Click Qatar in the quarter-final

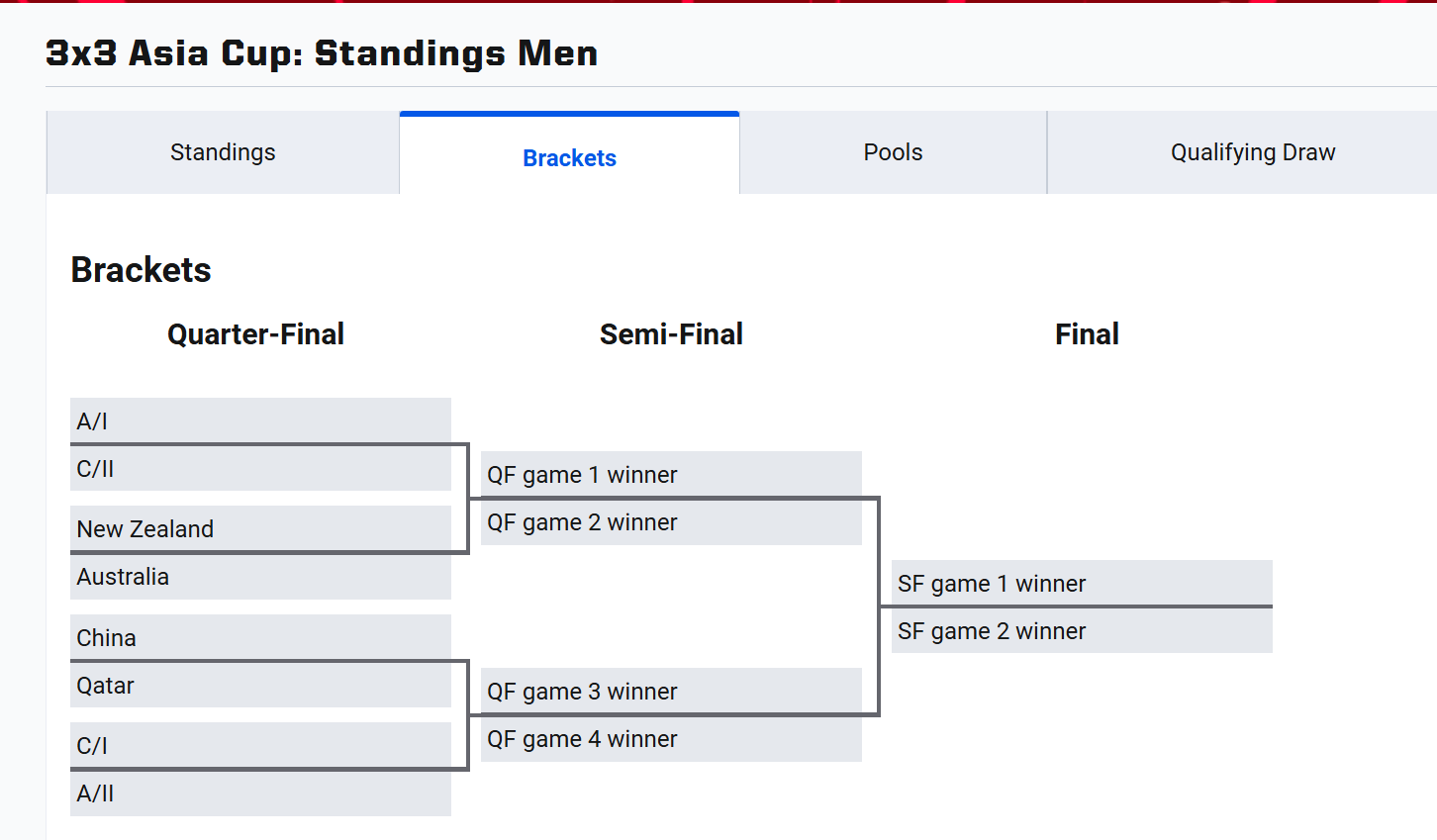click(x=260, y=686)
